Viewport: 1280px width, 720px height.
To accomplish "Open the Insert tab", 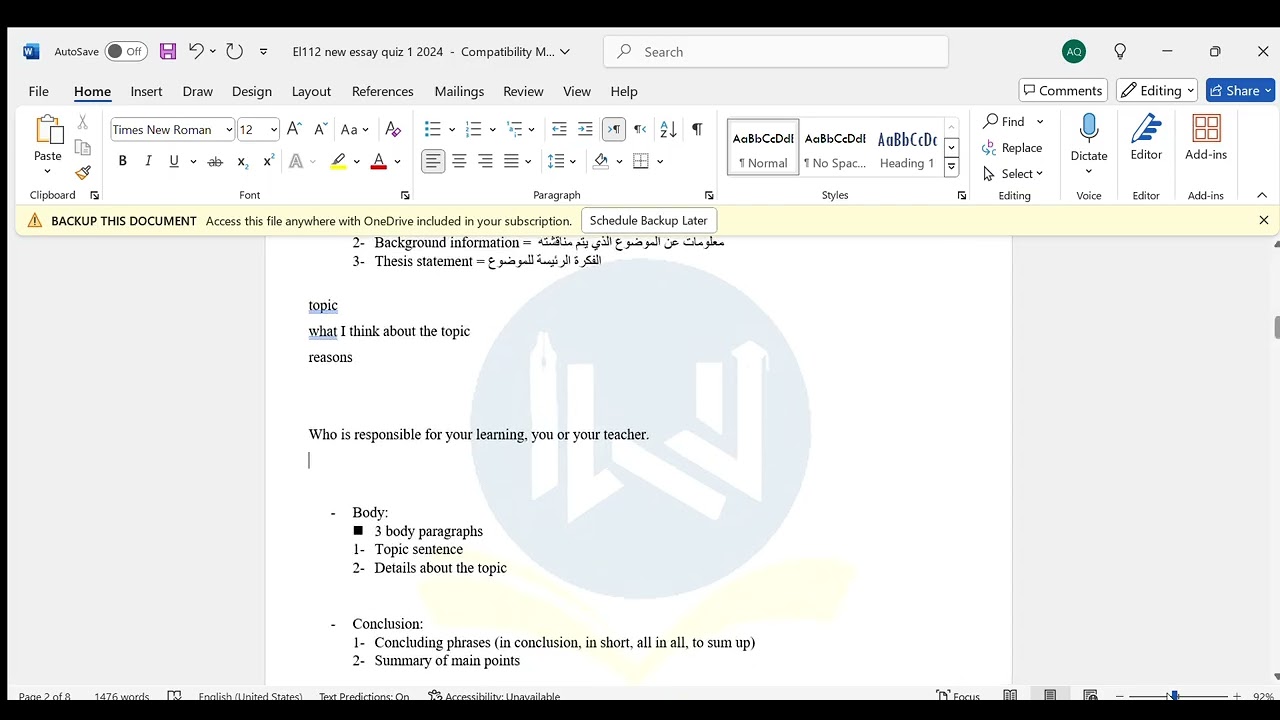I will coord(146,91).
